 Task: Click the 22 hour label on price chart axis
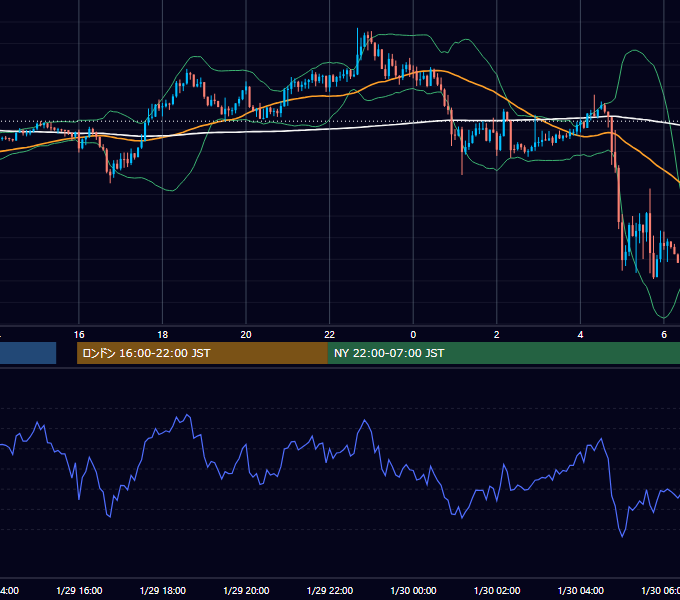coord(330,334)
